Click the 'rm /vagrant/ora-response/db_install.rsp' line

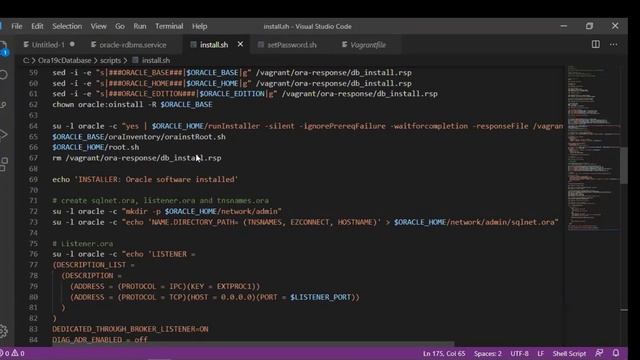click(137, 158)
